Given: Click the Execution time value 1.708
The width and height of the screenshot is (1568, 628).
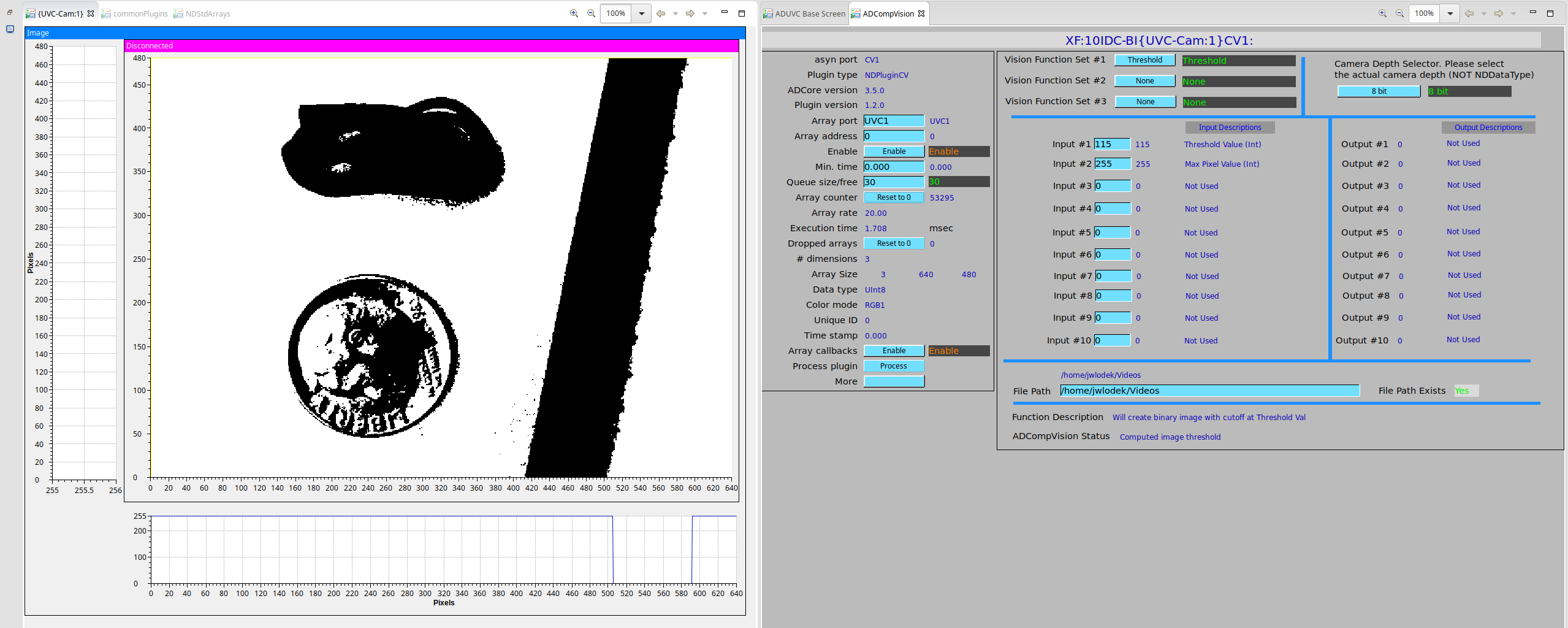Looking at the screenshot, I should 875,228.
